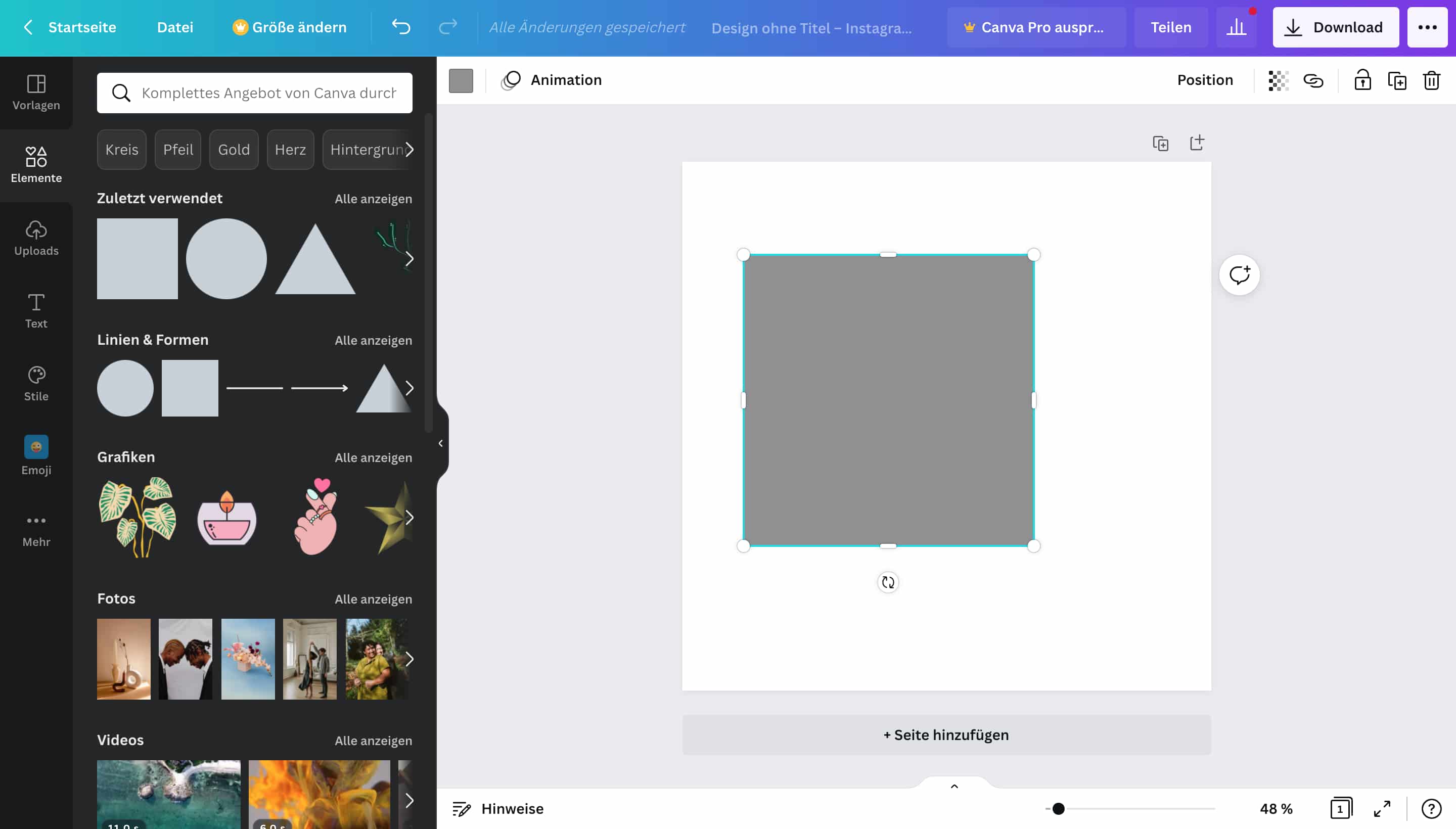
Task: Open transparency checkerboard control
Action: 1278,81
